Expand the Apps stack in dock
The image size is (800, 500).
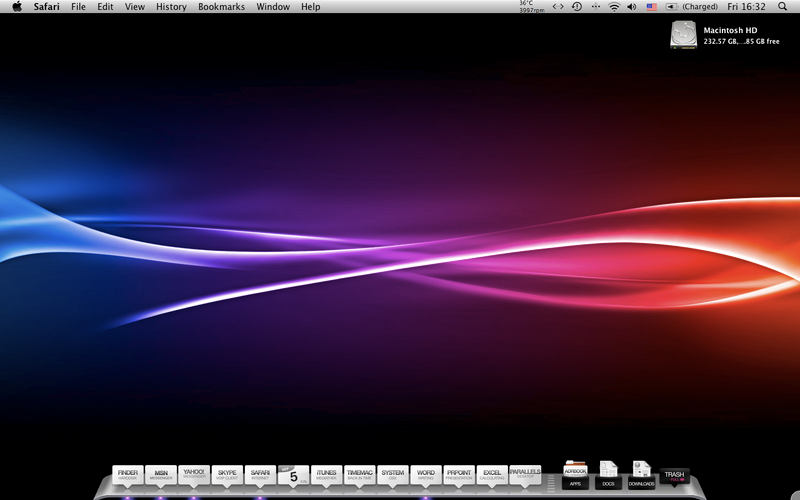[575, 474]
